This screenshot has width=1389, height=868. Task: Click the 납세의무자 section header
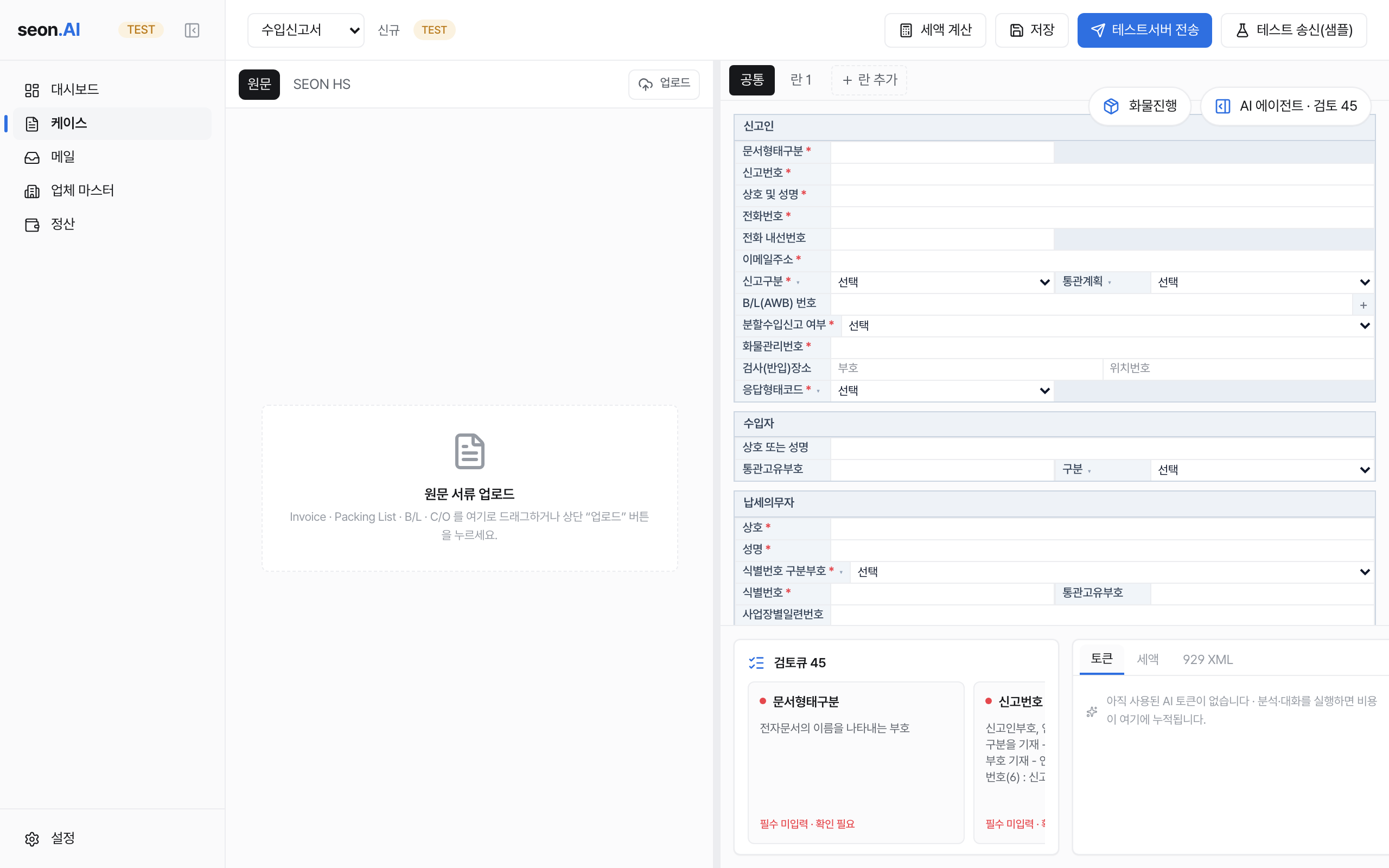coord(1054,503)
